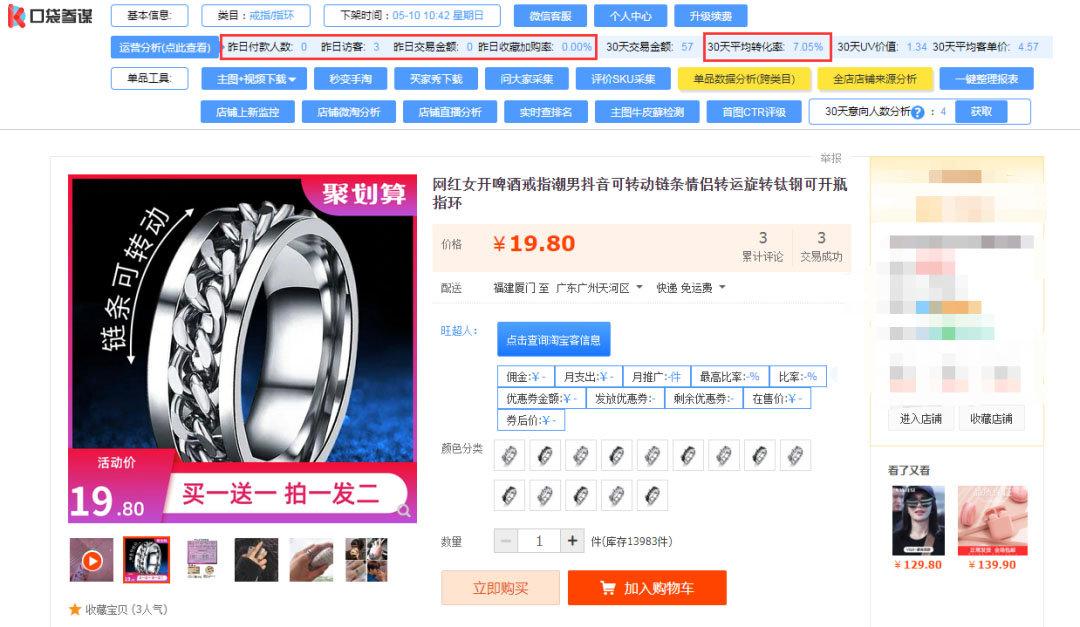Viewport: 1080px width, 627px height.
Task: Increase quantity with the plus button
Action: (x=572, y=542)
